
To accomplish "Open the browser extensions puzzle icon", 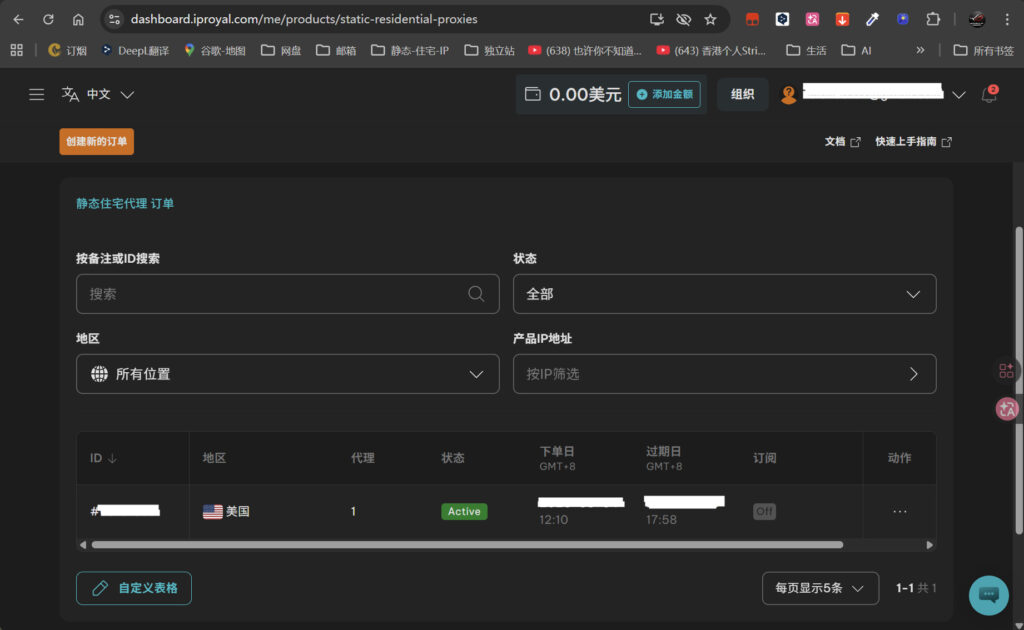I will (932, 19).
